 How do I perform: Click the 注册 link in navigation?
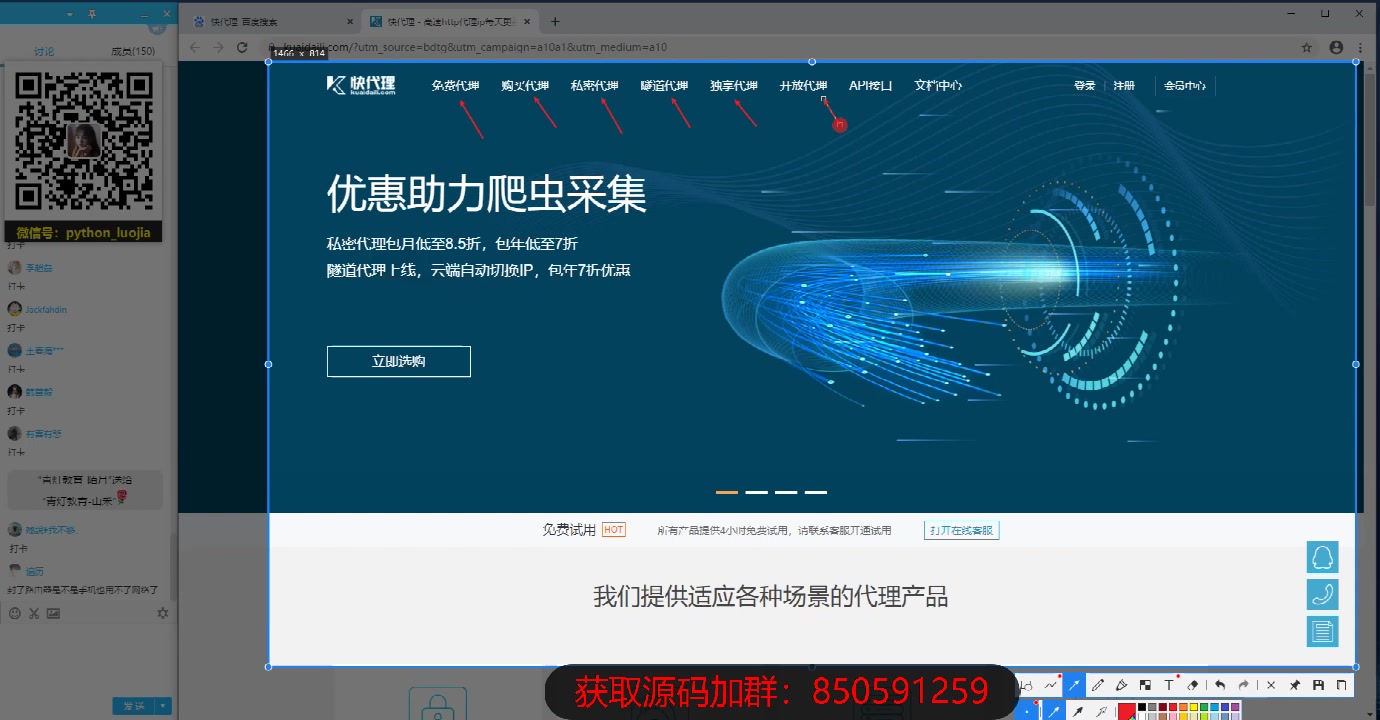tap(1122, 85)
